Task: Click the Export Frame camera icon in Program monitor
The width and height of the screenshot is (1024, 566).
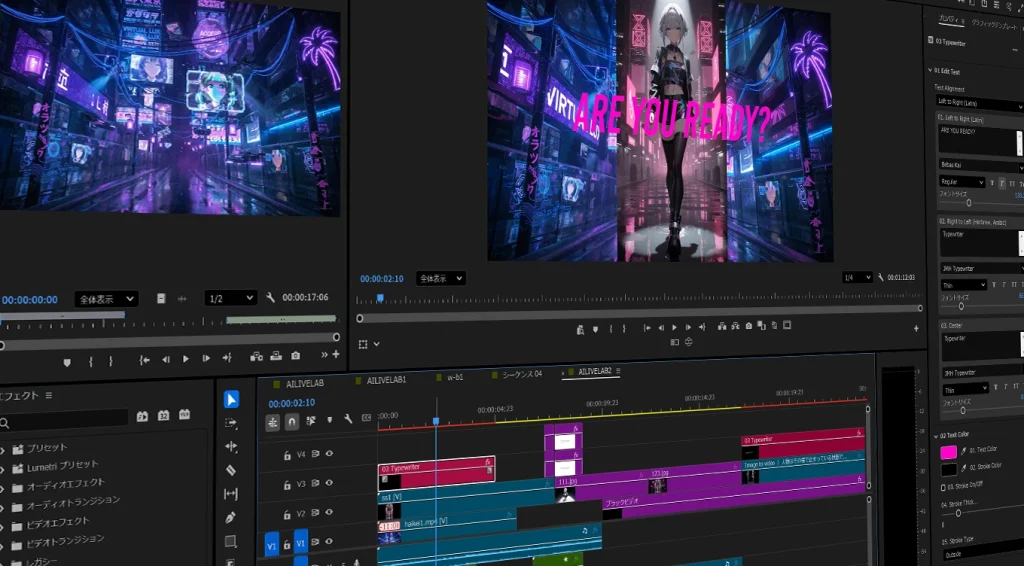Action: 748,326
